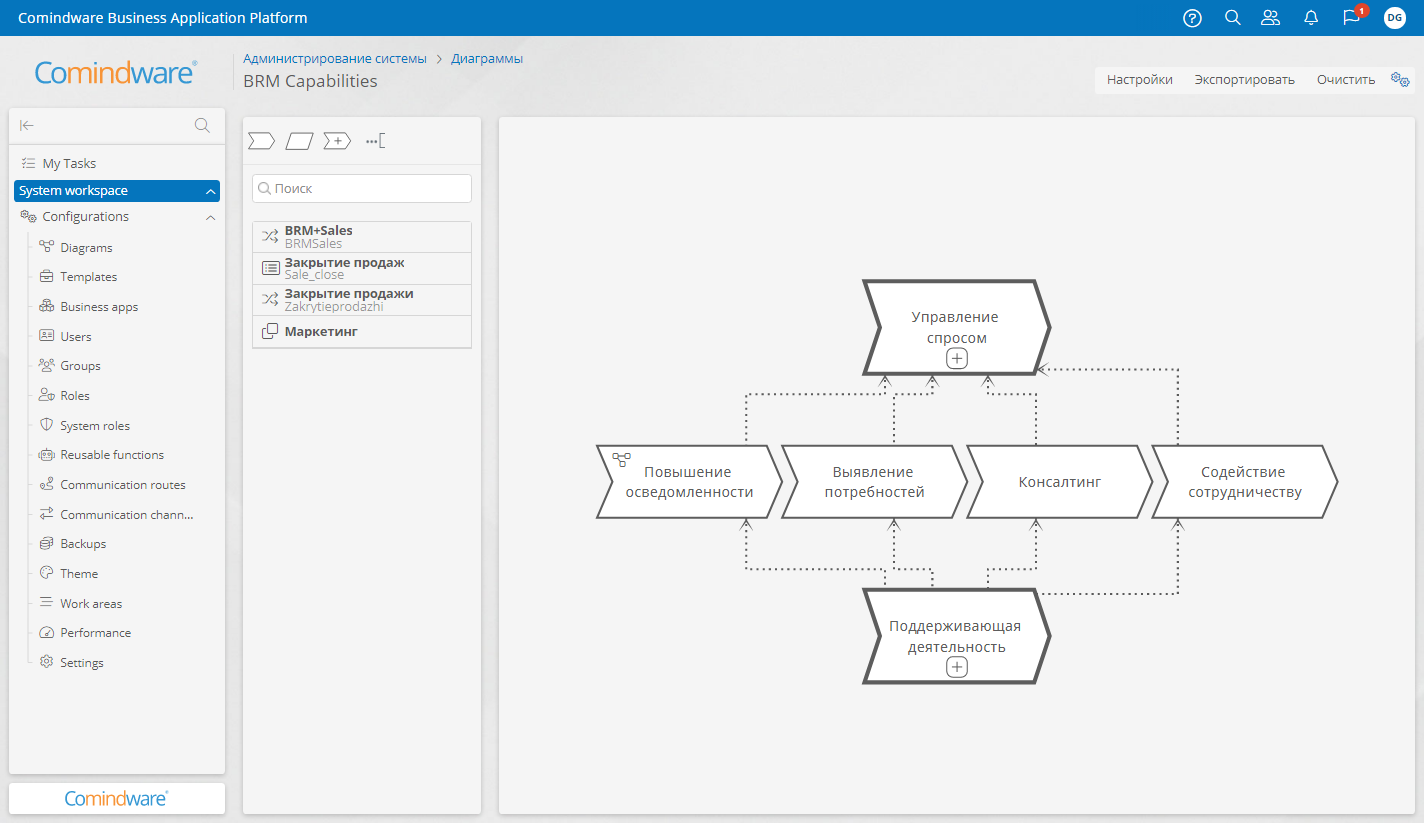Open the System roles navigation item
Viewport: 1424px width, 823px height.
[x=95, y=425]
